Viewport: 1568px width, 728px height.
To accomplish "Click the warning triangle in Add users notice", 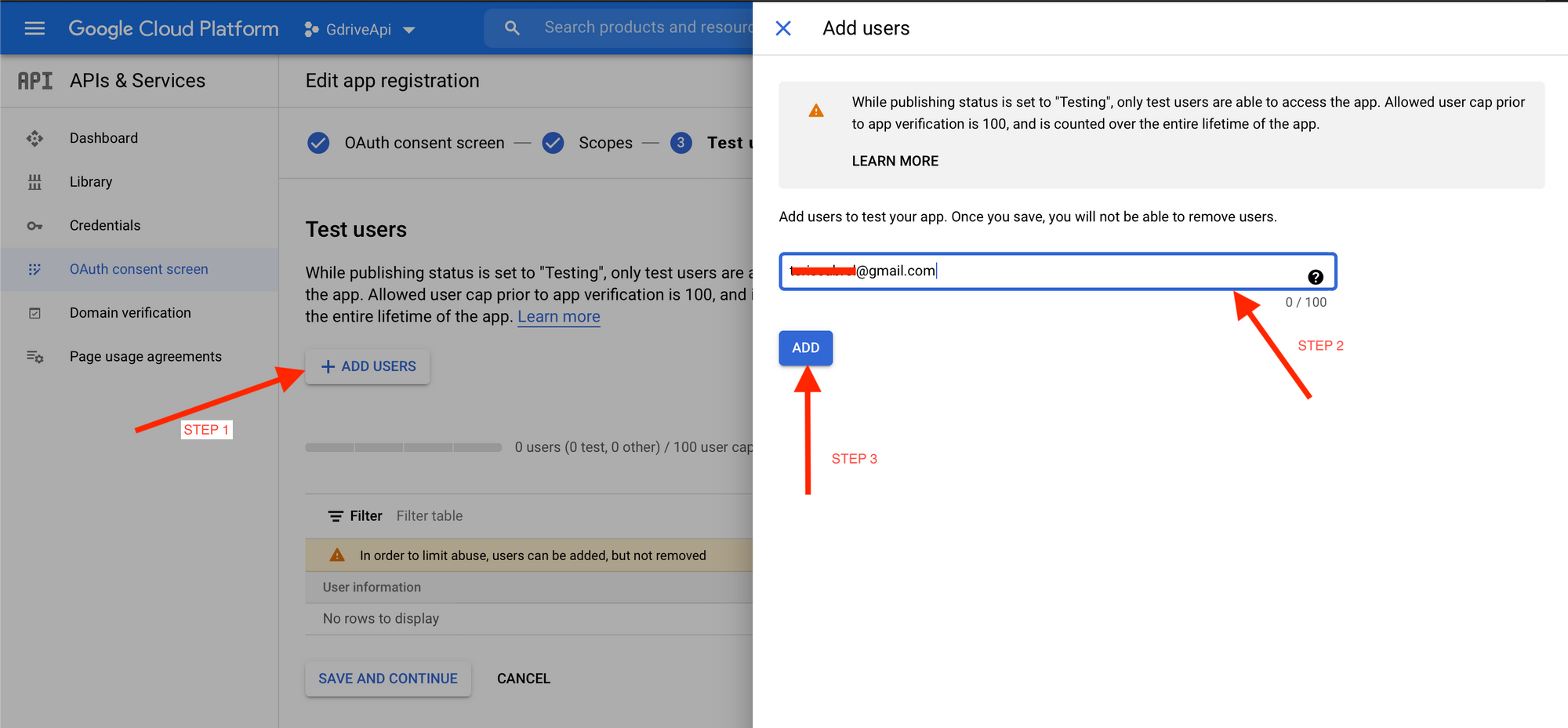I will 816,111.
